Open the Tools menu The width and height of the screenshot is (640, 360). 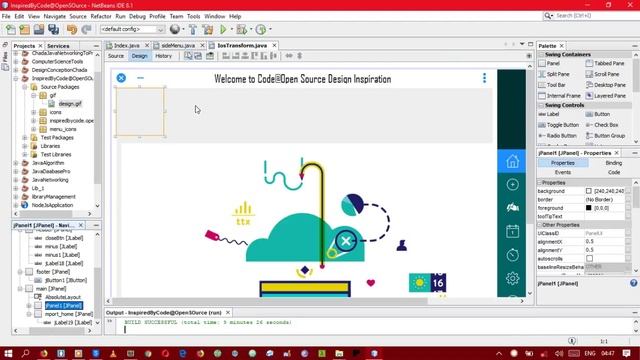193,16
